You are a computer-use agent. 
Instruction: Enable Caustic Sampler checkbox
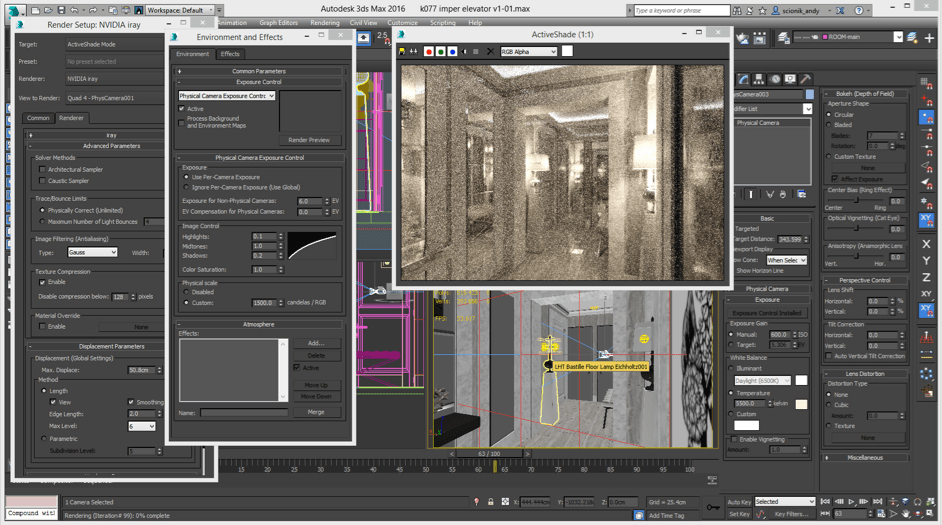coord(42,181)
